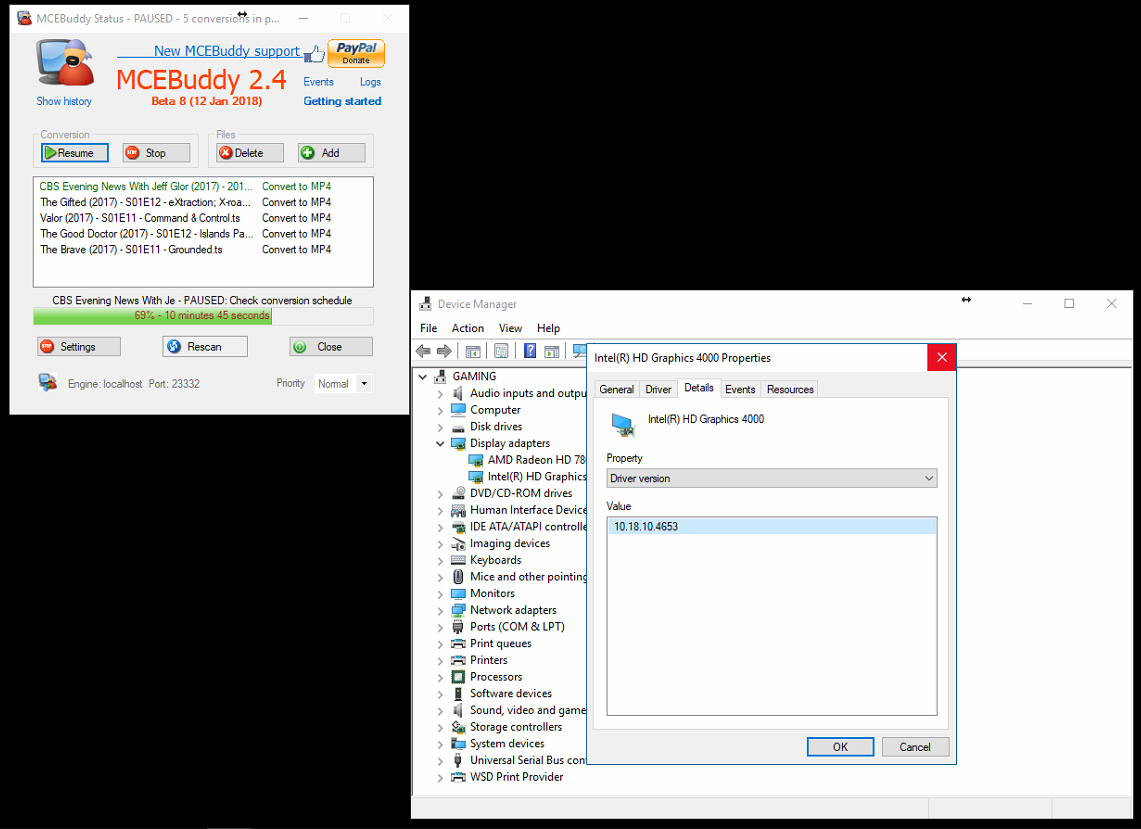This screenshot has width=1141, height=829.
Task: Open the Action menu
Action: 467,328
